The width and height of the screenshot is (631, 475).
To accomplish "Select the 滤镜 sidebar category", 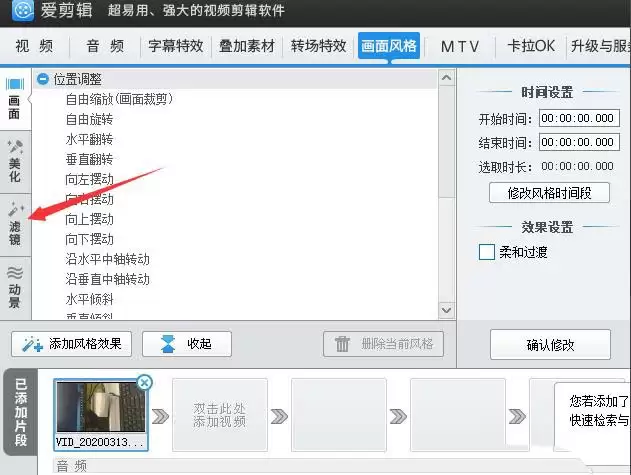I will [14, 225].
